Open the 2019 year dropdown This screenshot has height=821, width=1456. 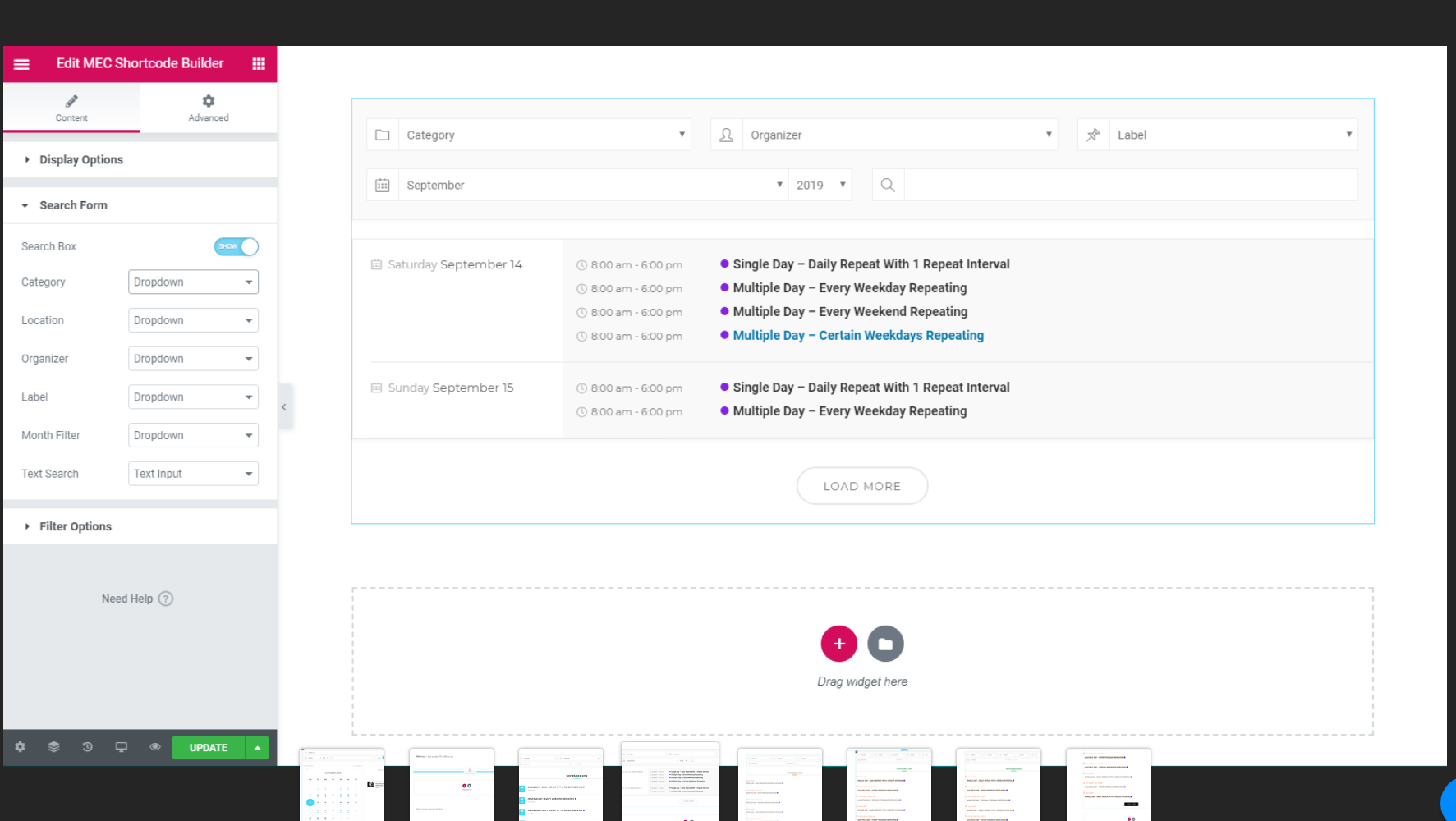820,185
